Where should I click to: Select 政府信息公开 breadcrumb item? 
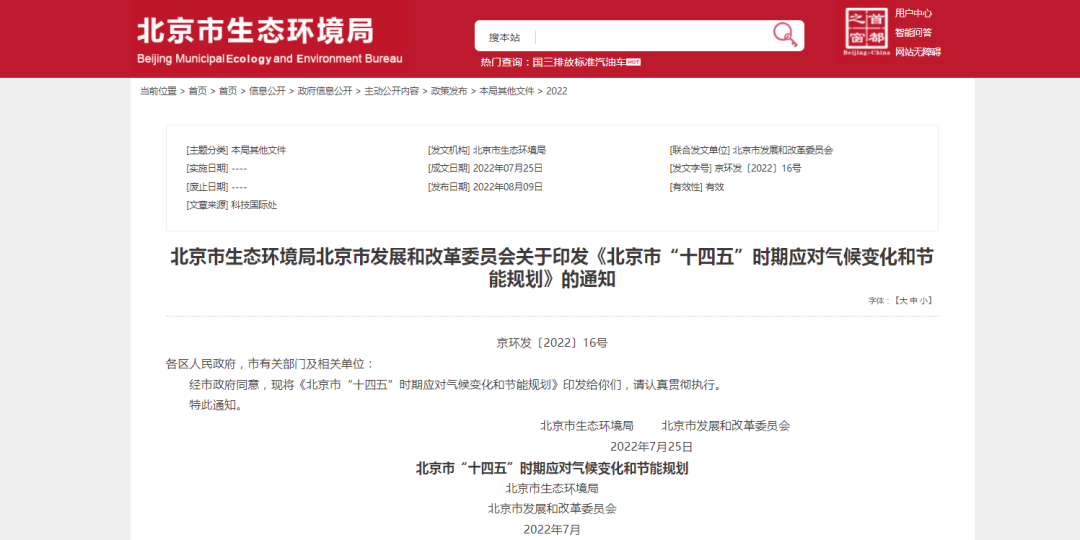tap(325, 91)
